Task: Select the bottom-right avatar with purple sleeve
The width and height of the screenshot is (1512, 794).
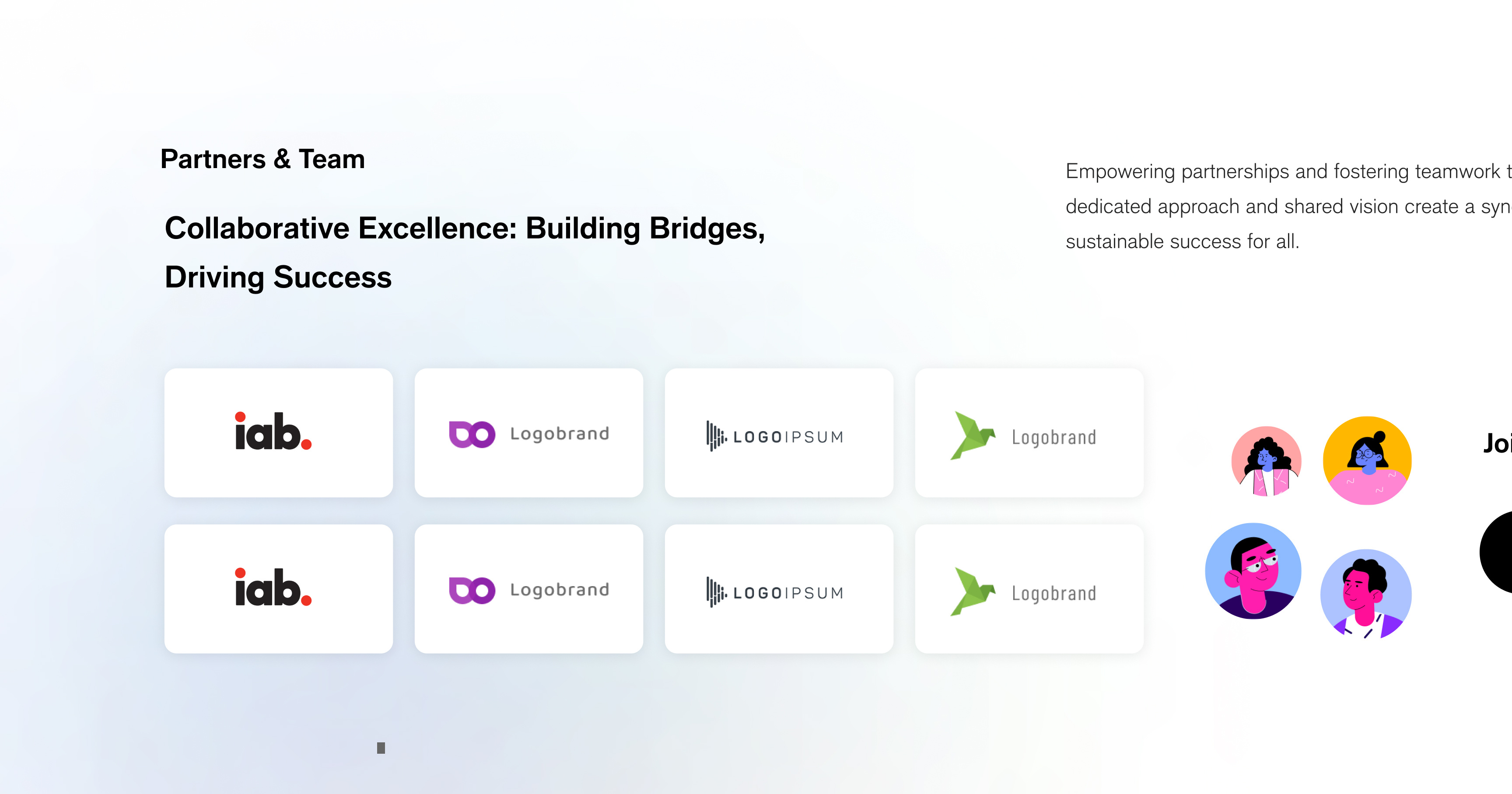Action: pyautogui.click(x=1366, y=594)
